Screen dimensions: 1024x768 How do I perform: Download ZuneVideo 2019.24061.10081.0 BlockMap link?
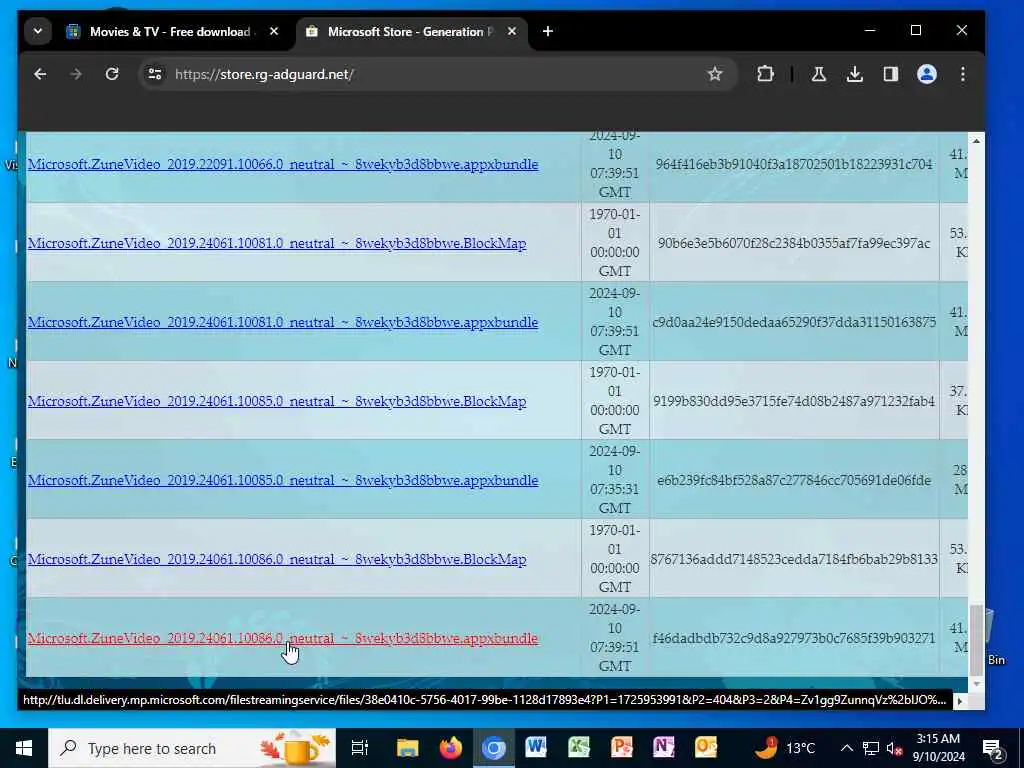[277, 243]
